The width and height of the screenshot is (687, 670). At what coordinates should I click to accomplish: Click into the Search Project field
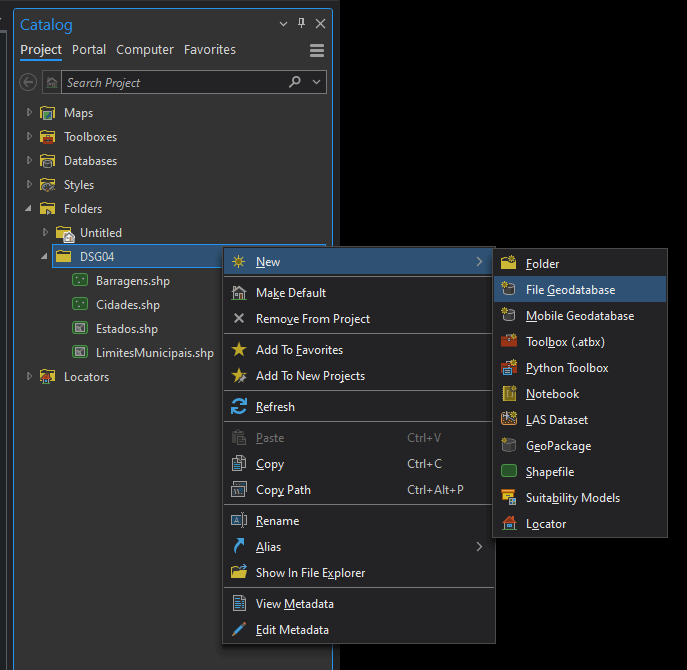click(x=170, y=82)
